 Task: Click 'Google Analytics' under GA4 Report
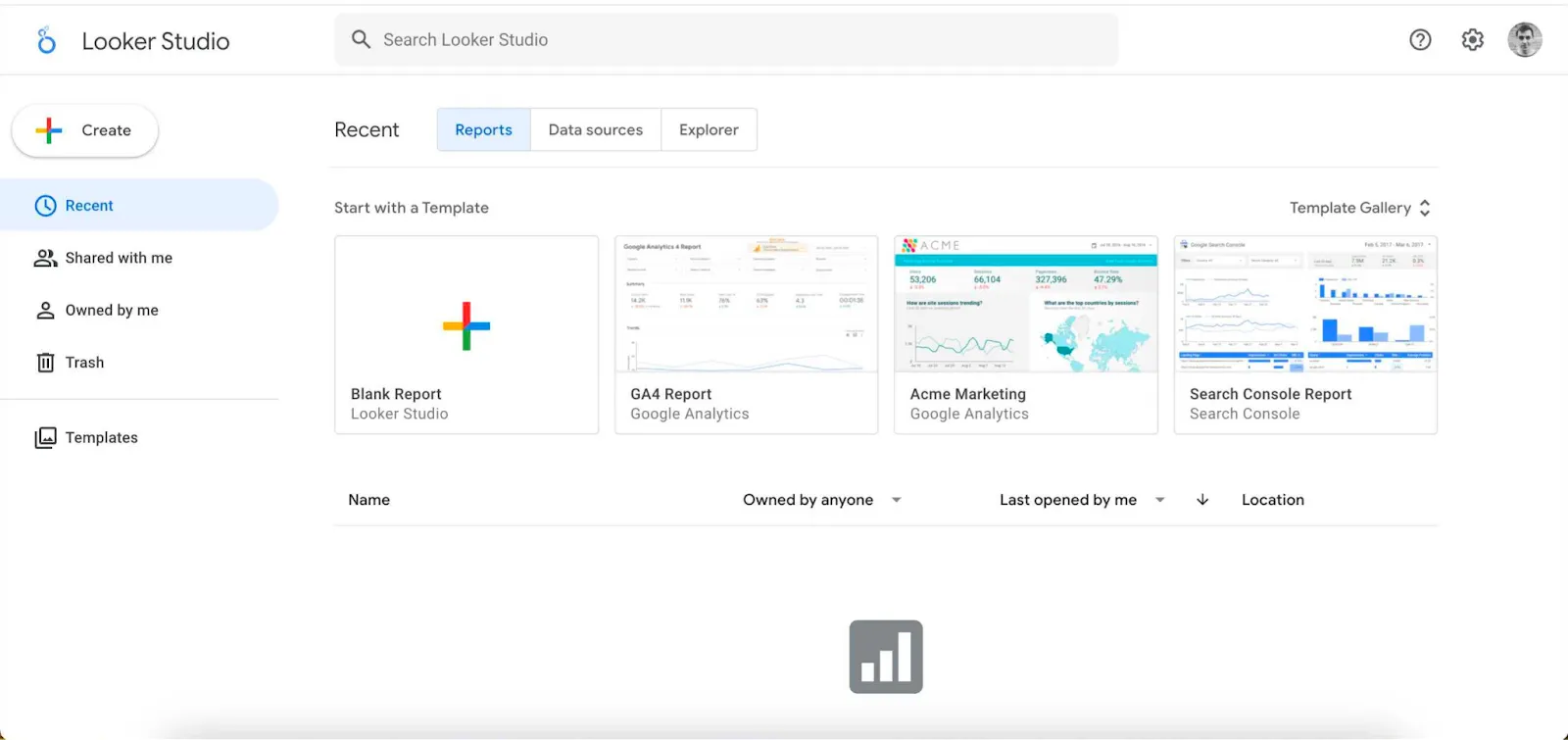[690, 415]
